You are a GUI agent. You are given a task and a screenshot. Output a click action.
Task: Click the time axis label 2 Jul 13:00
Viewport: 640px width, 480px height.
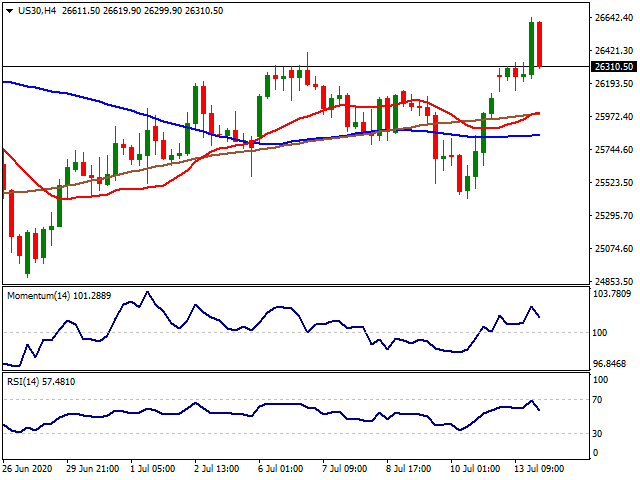tap(216, 469)
